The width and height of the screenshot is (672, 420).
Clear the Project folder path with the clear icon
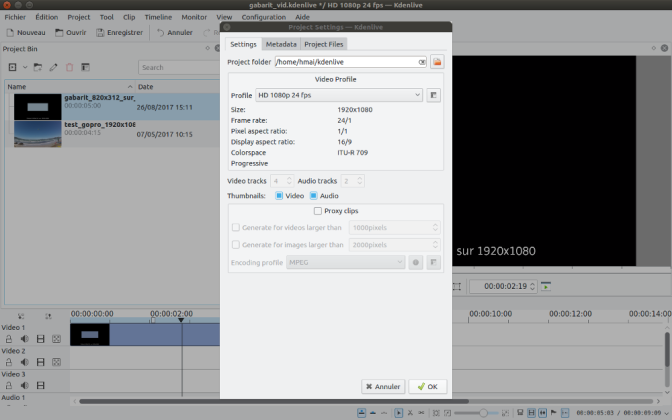[422, 62]
